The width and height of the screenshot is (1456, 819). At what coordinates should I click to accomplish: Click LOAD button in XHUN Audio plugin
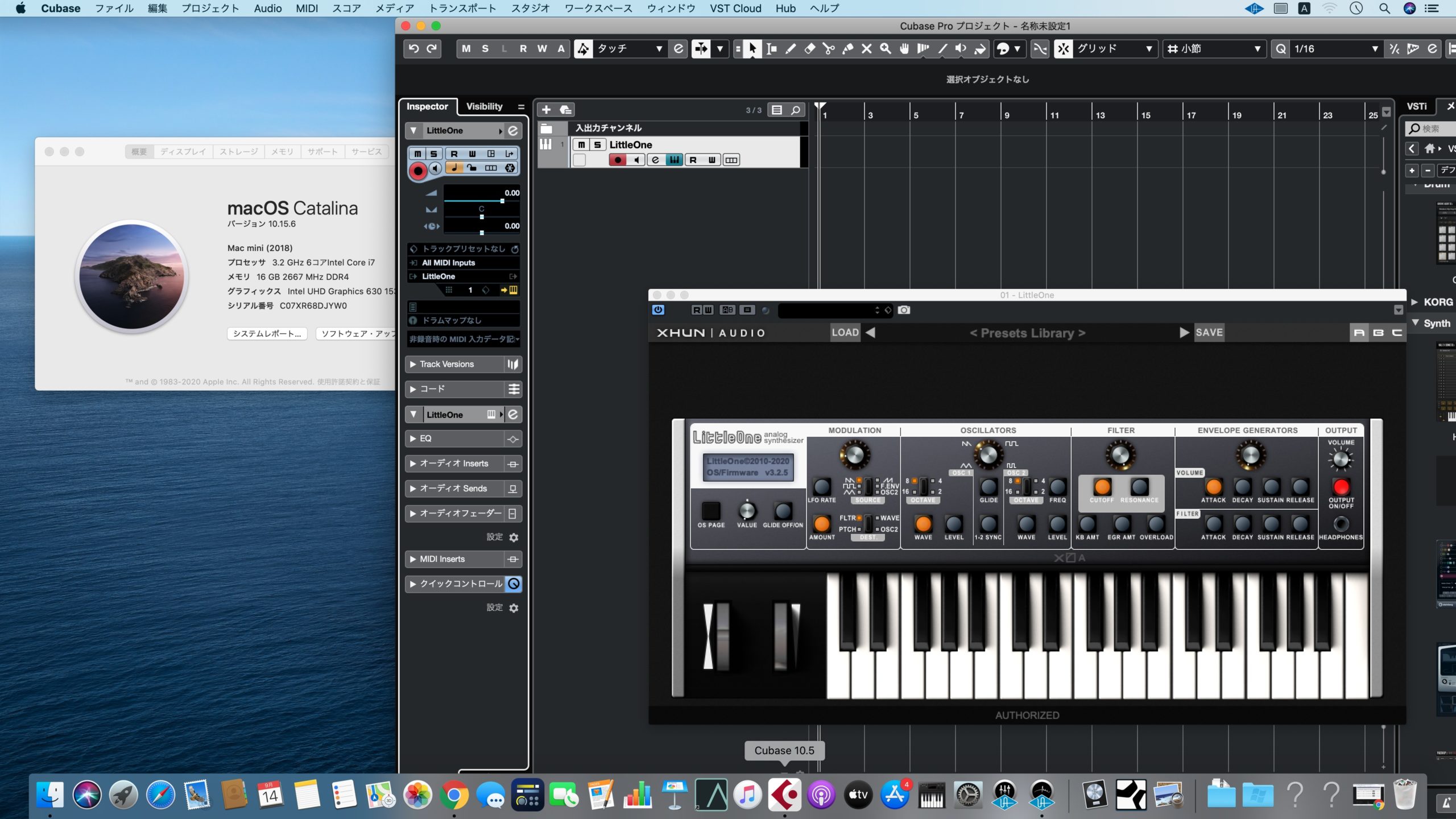(845, 332)
